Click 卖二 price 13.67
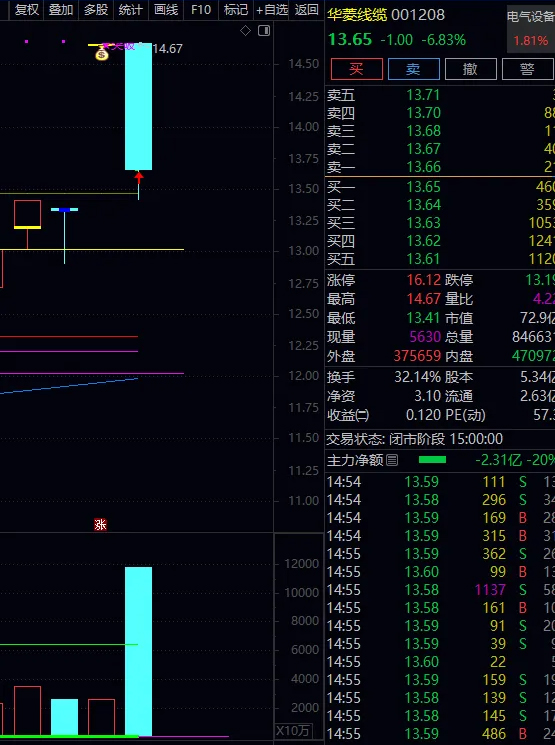555x745 pixels. (x=423, y=149)
